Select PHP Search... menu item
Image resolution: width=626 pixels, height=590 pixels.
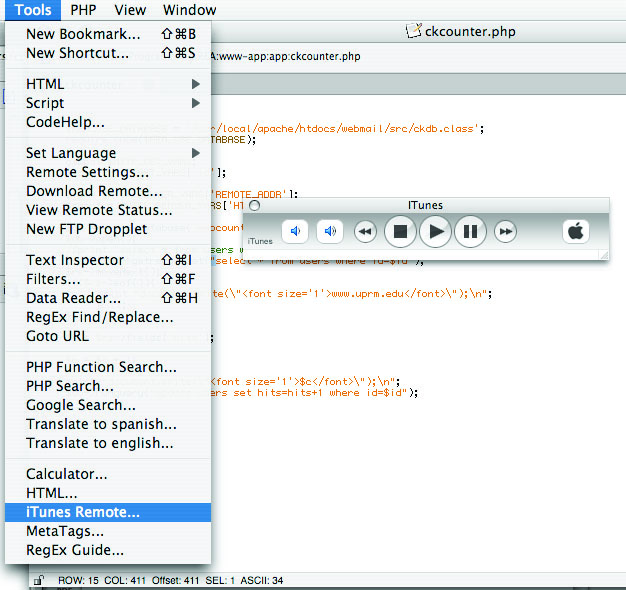pyautogui.click(x=108, y=386)
